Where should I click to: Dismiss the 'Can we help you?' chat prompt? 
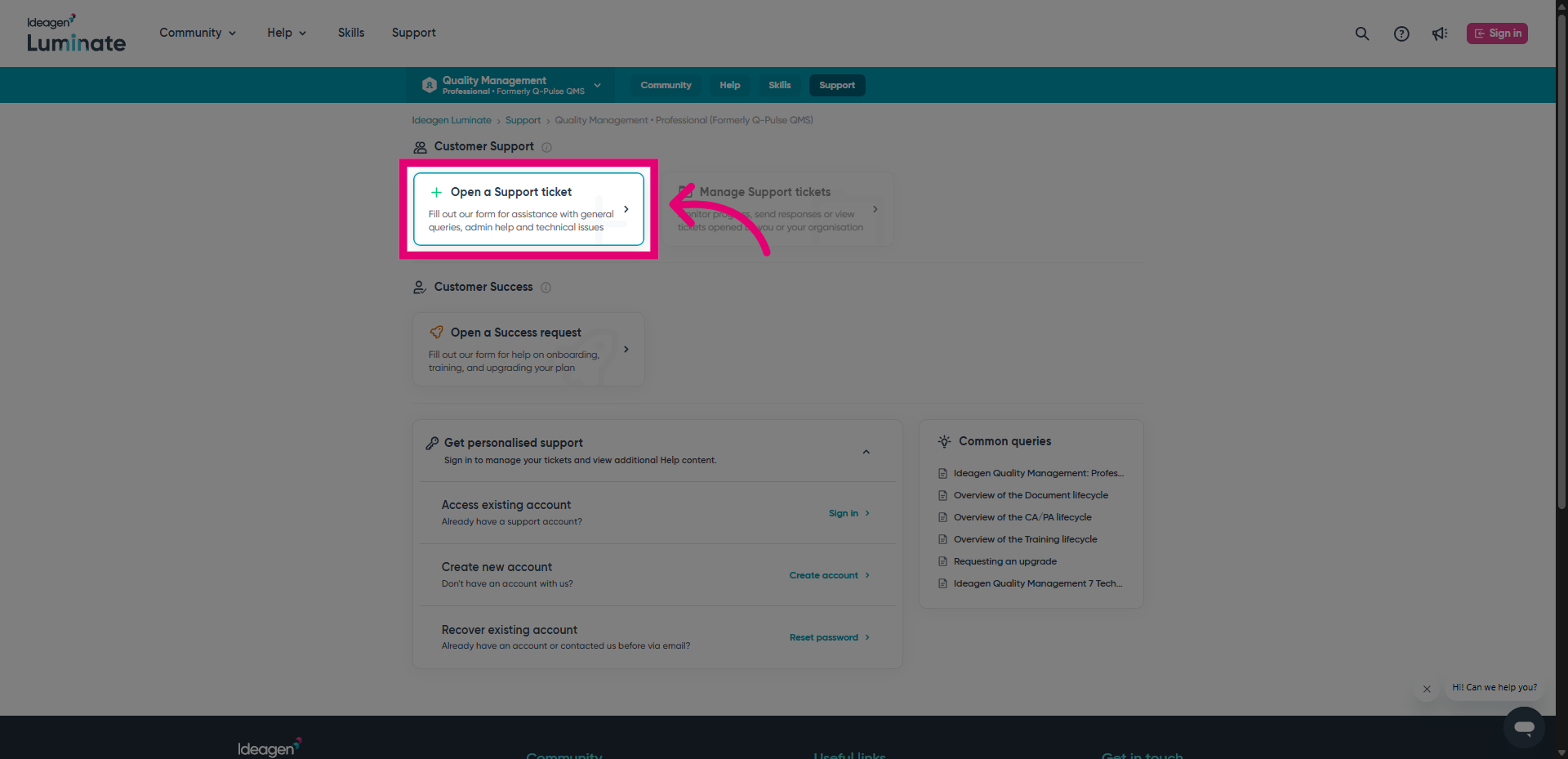(x=1427, y=689)
